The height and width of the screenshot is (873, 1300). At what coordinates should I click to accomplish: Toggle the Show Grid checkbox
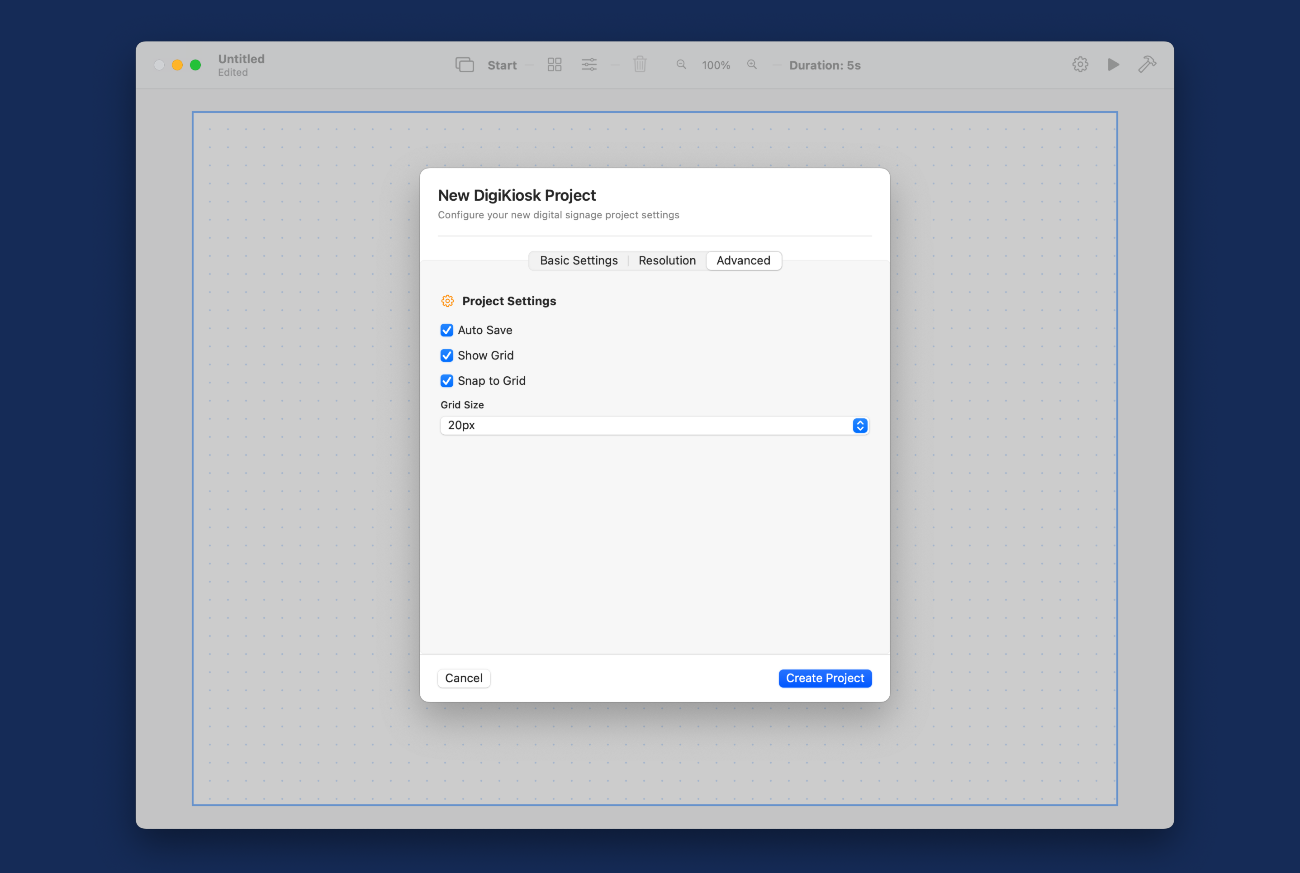(x=447, y=355)
